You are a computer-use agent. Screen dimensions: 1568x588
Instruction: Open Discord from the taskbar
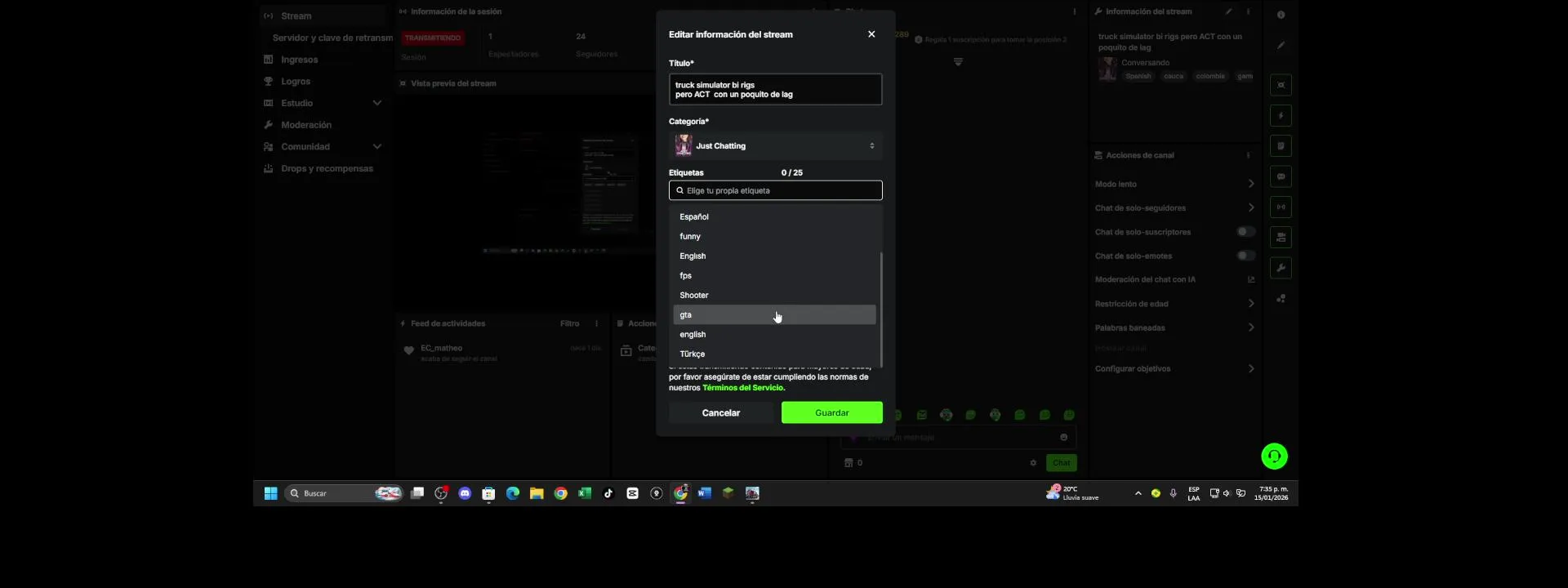point(465,493)
